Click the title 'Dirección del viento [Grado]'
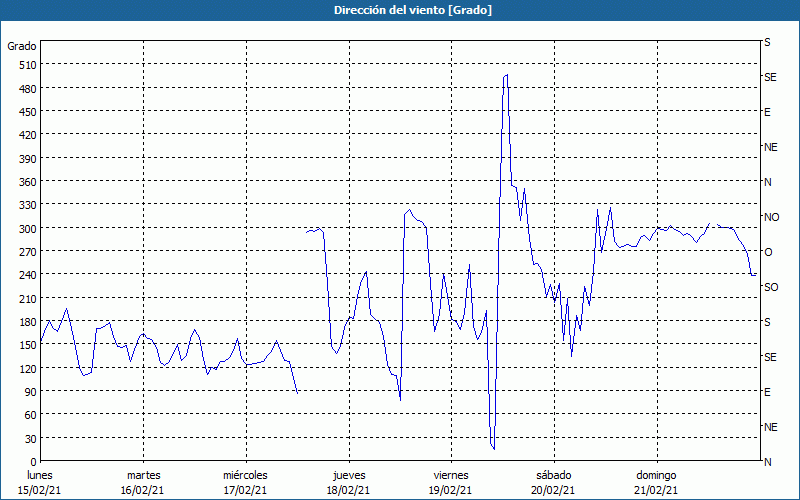Viewport: 800px width, 500px height. 413,10
